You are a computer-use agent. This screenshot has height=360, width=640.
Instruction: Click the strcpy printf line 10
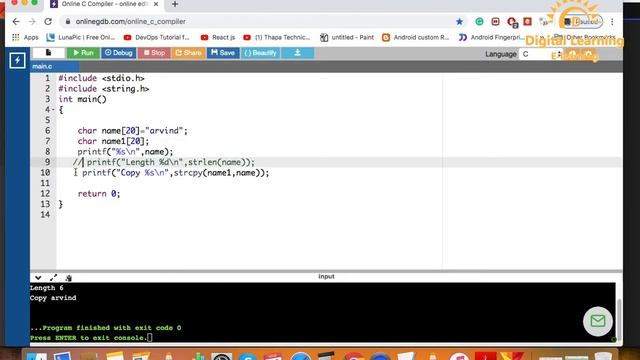click(176, 173)
